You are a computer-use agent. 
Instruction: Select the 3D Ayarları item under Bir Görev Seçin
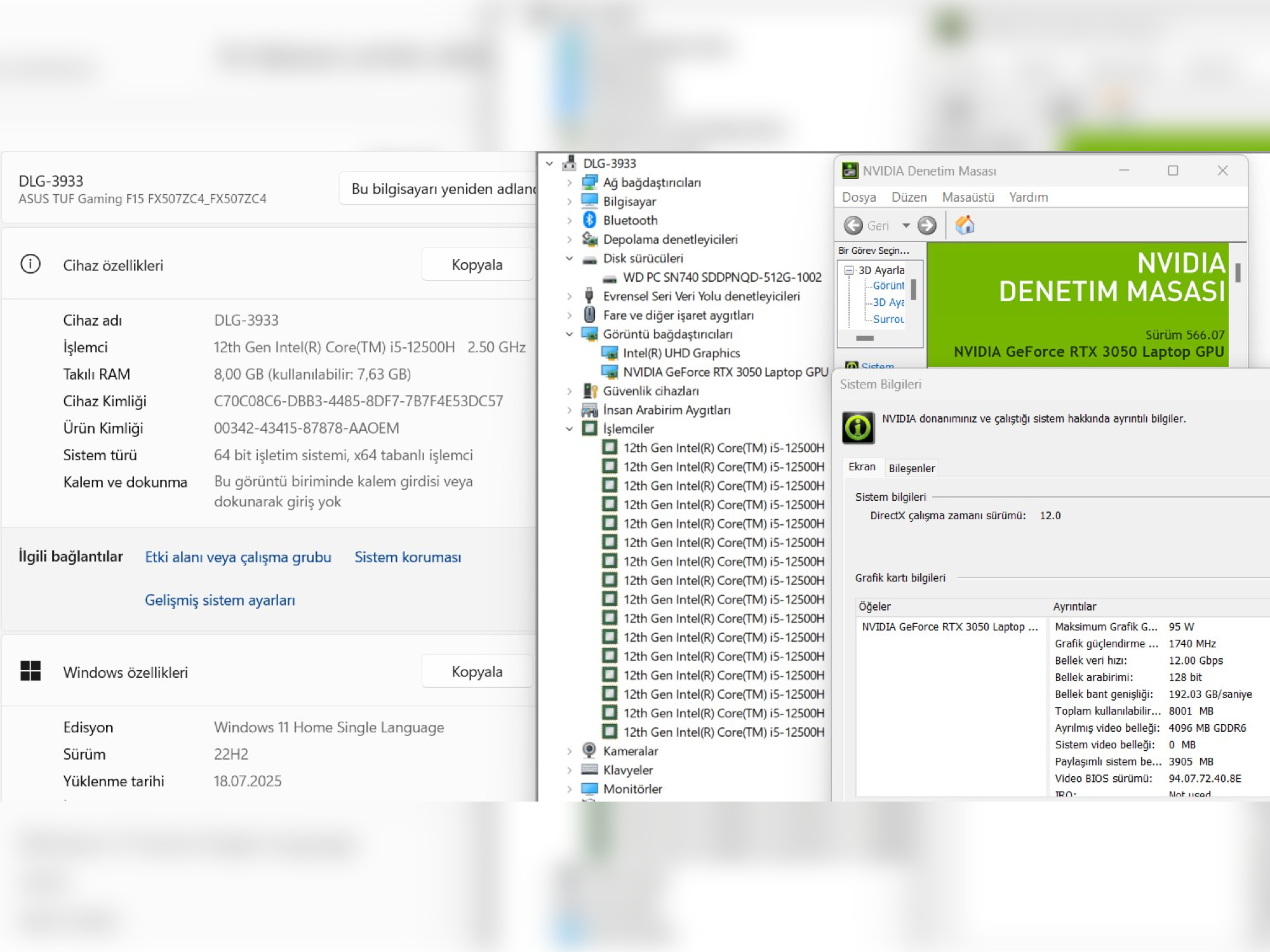pyautogui.click(x=881, y=270)
